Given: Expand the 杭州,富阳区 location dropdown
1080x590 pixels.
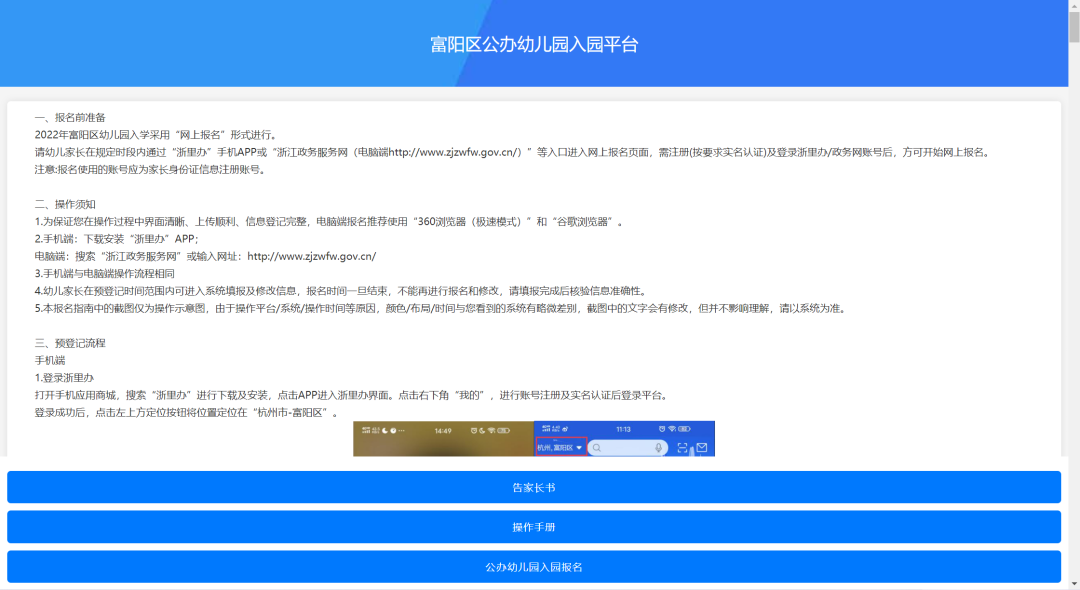Looking at the screenshot, I should 560,448.
